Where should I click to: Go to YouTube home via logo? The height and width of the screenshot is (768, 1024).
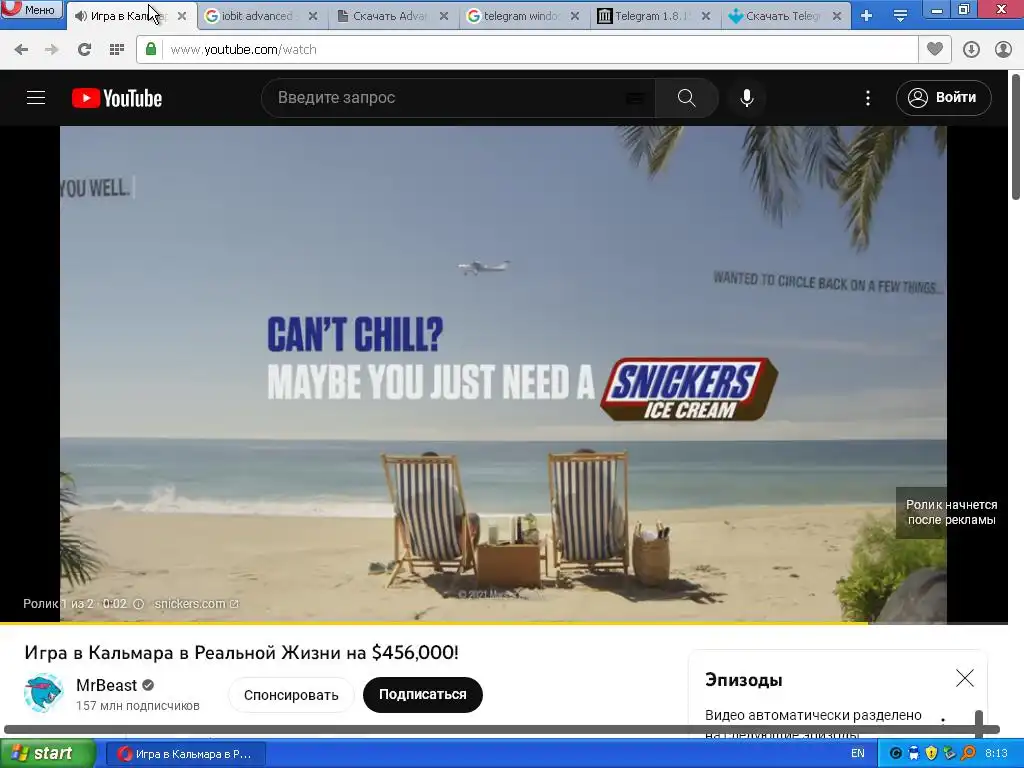pos(117,98)
